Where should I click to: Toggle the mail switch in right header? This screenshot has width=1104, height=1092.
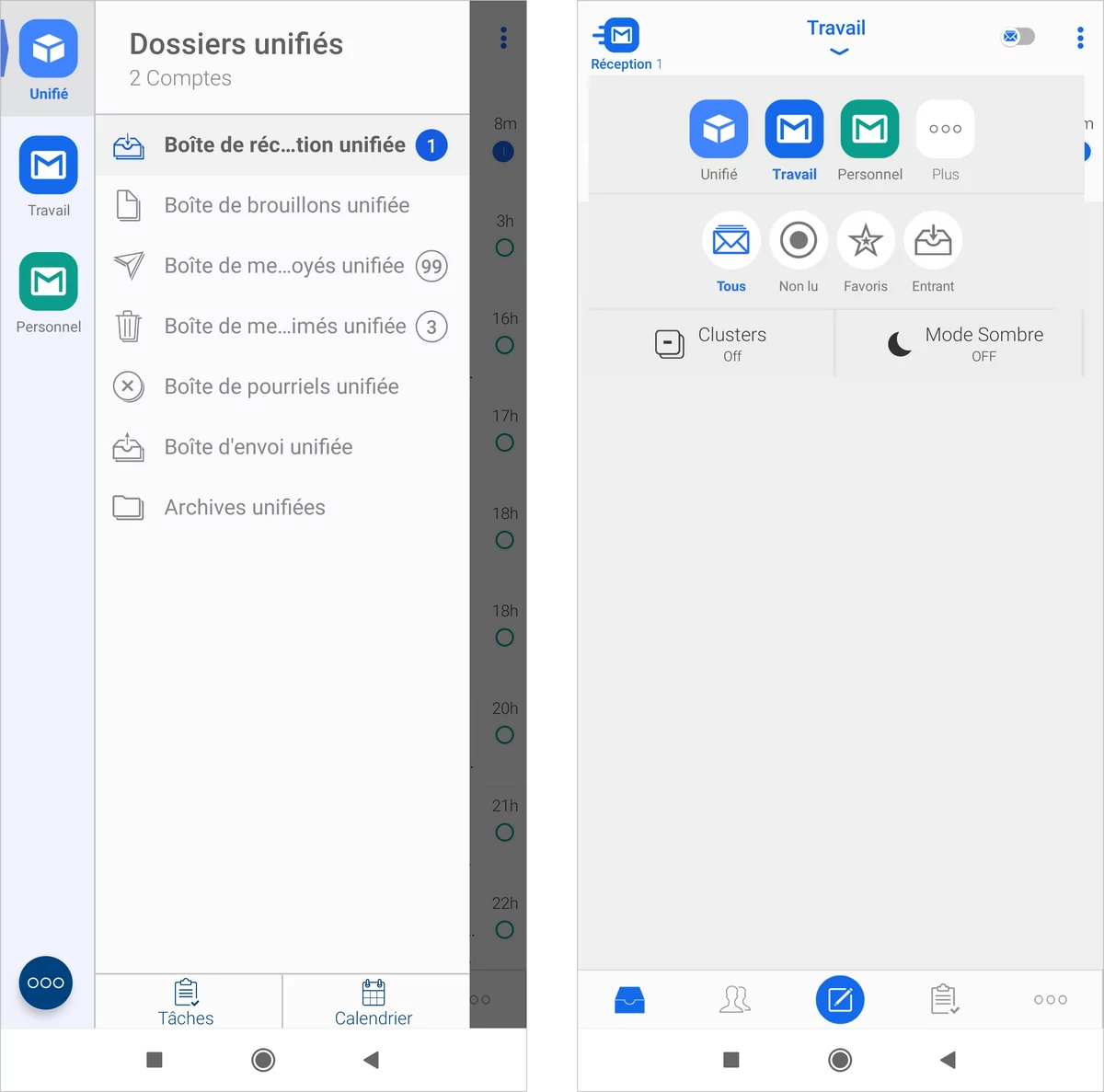(x=1018, y=37)
